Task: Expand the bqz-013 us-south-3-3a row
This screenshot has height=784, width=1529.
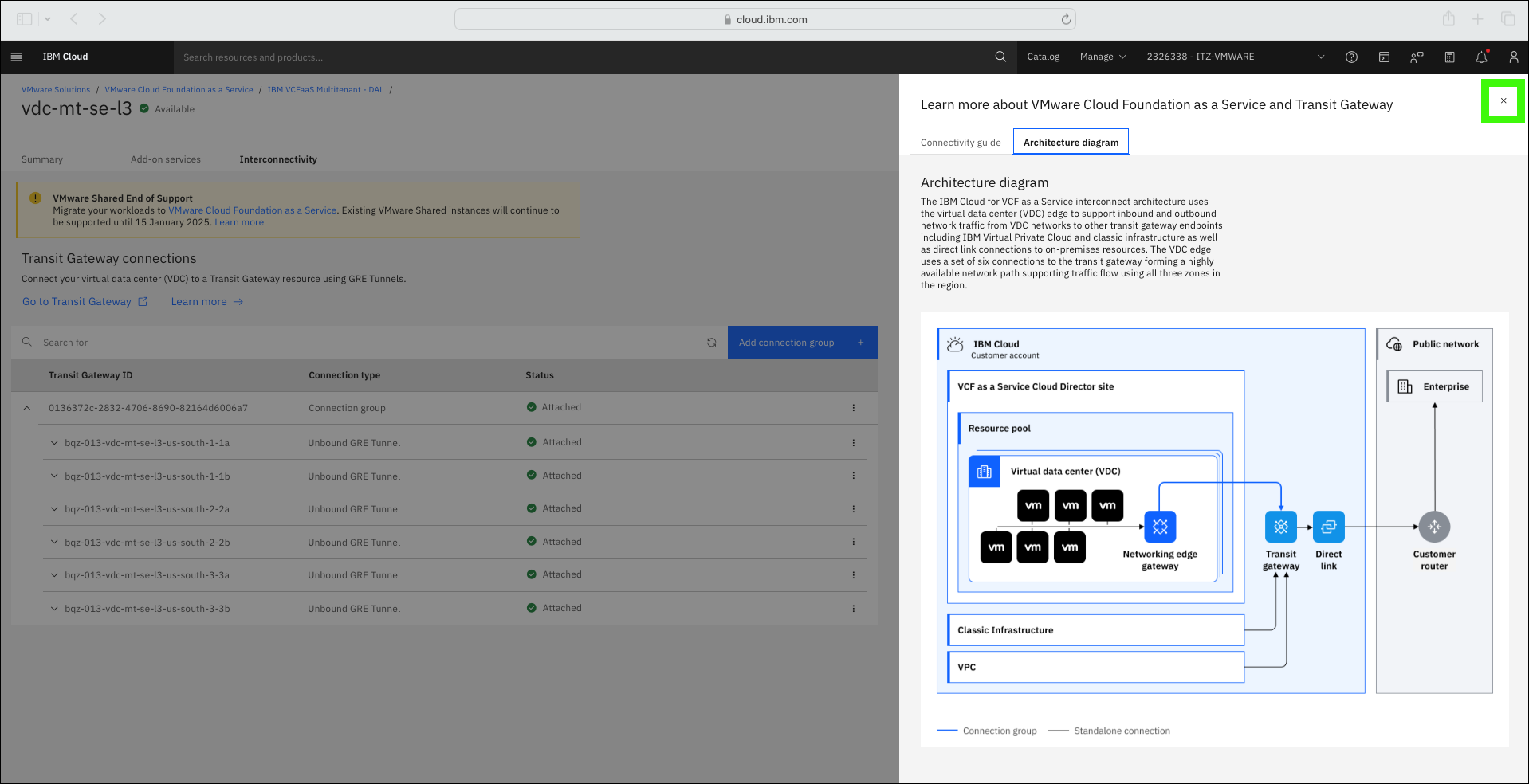Action: (x=54, y=575)
